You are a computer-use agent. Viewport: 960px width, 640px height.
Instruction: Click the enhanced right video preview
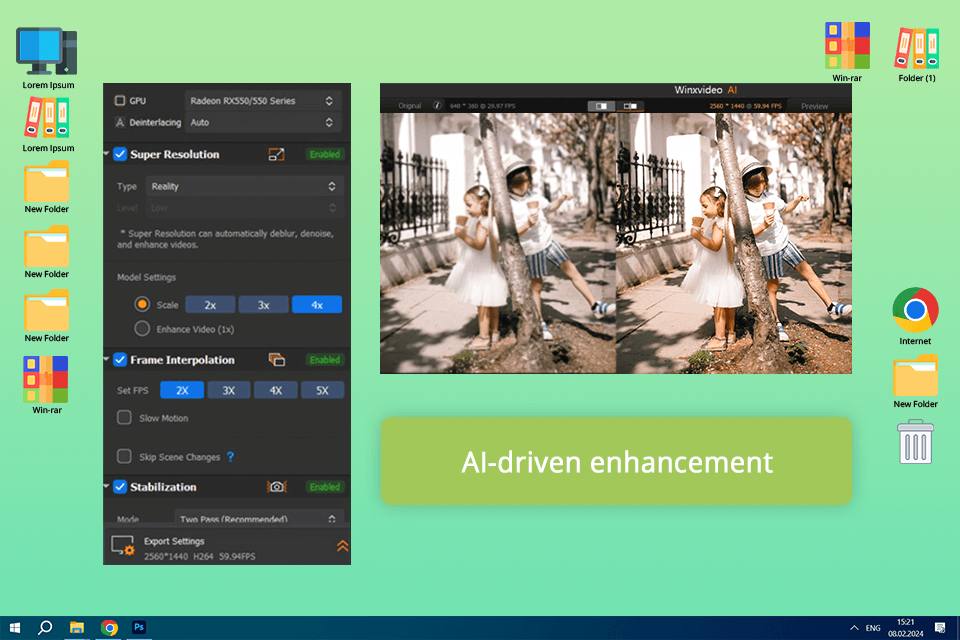[x=733, y=243]
